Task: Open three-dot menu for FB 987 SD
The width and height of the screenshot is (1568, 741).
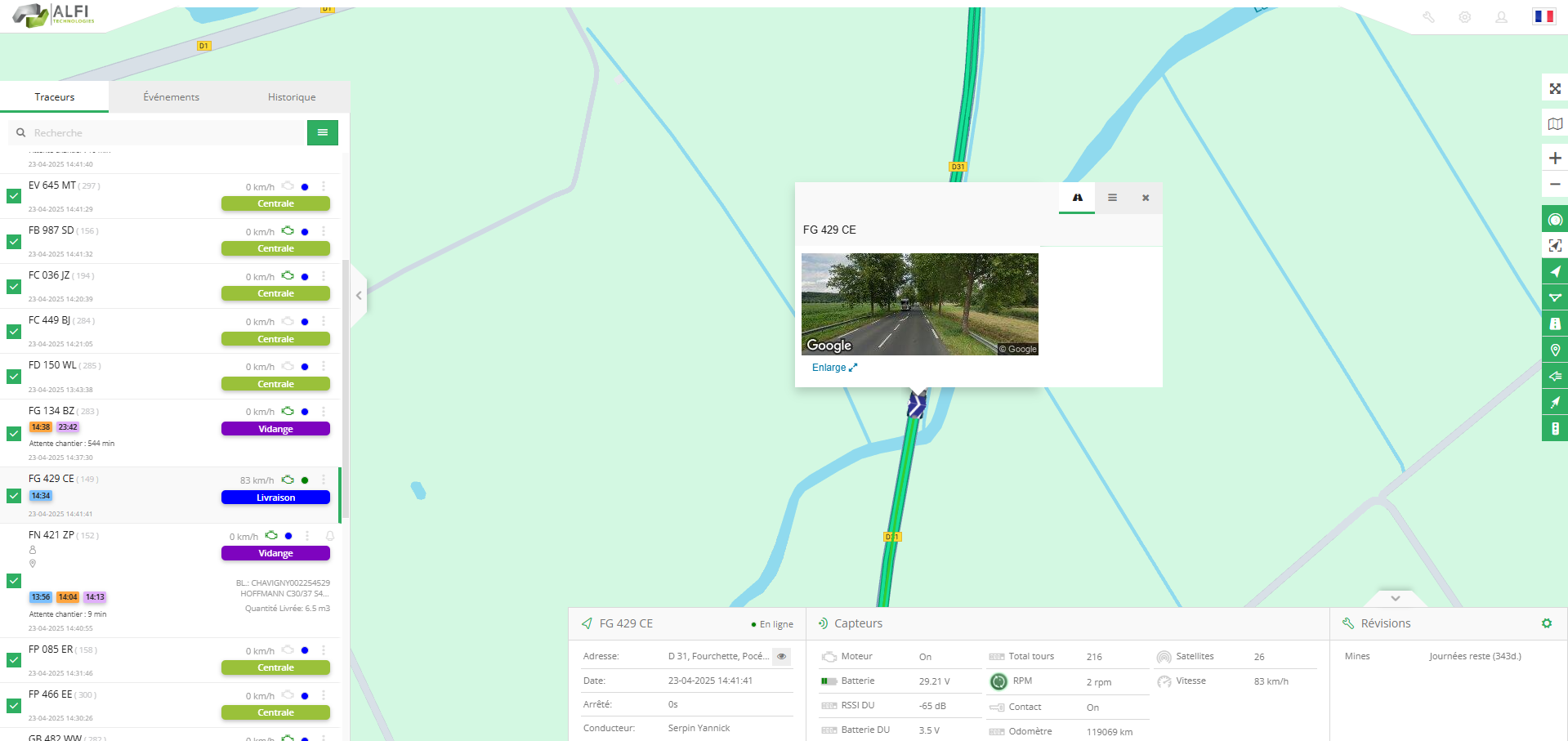Action: point(324,231)
